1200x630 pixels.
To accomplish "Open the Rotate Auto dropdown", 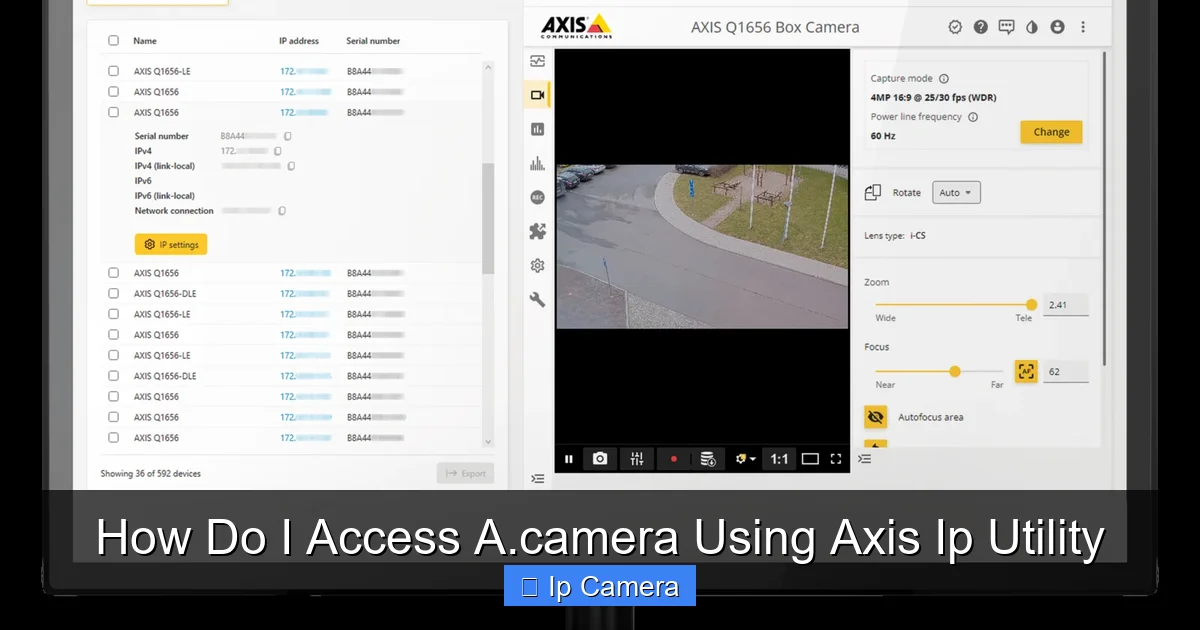I will click(x=956, y=193).
